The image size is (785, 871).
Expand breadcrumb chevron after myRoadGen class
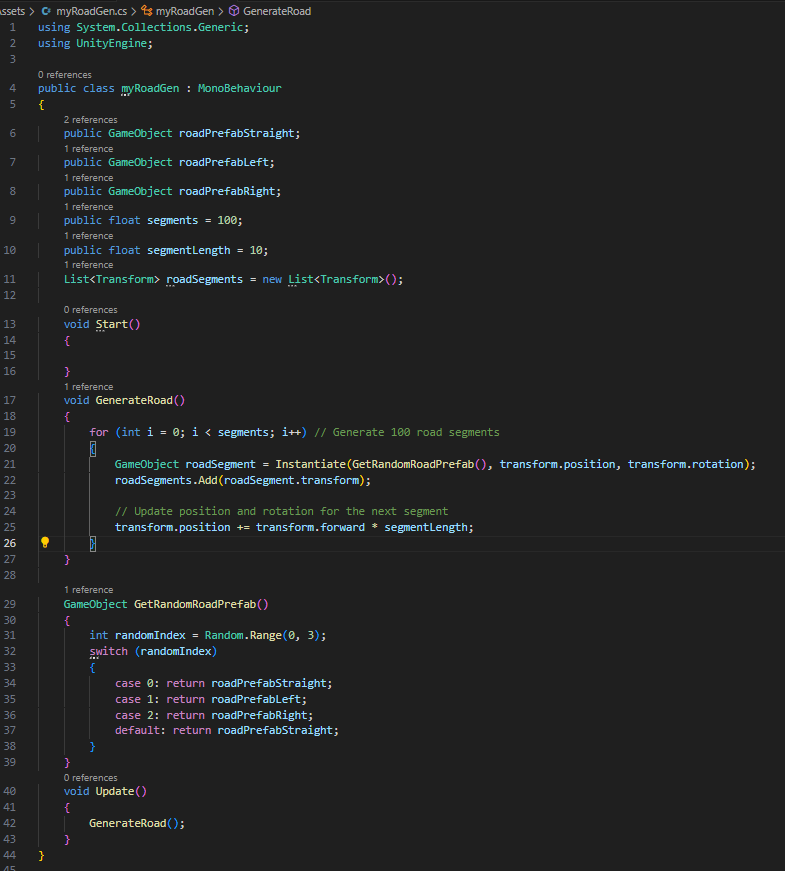221,11
